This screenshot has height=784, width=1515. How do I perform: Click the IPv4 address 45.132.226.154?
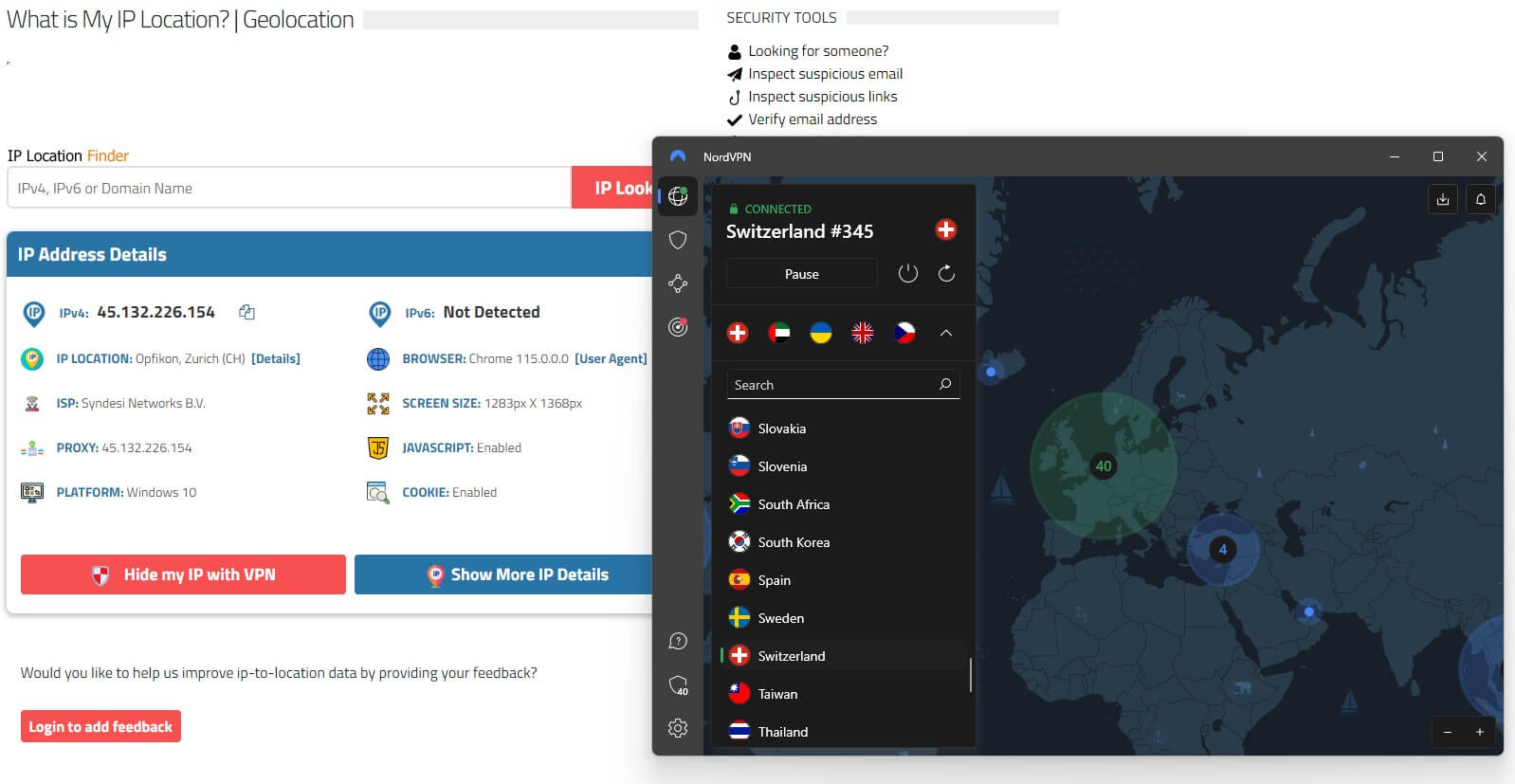155,312
